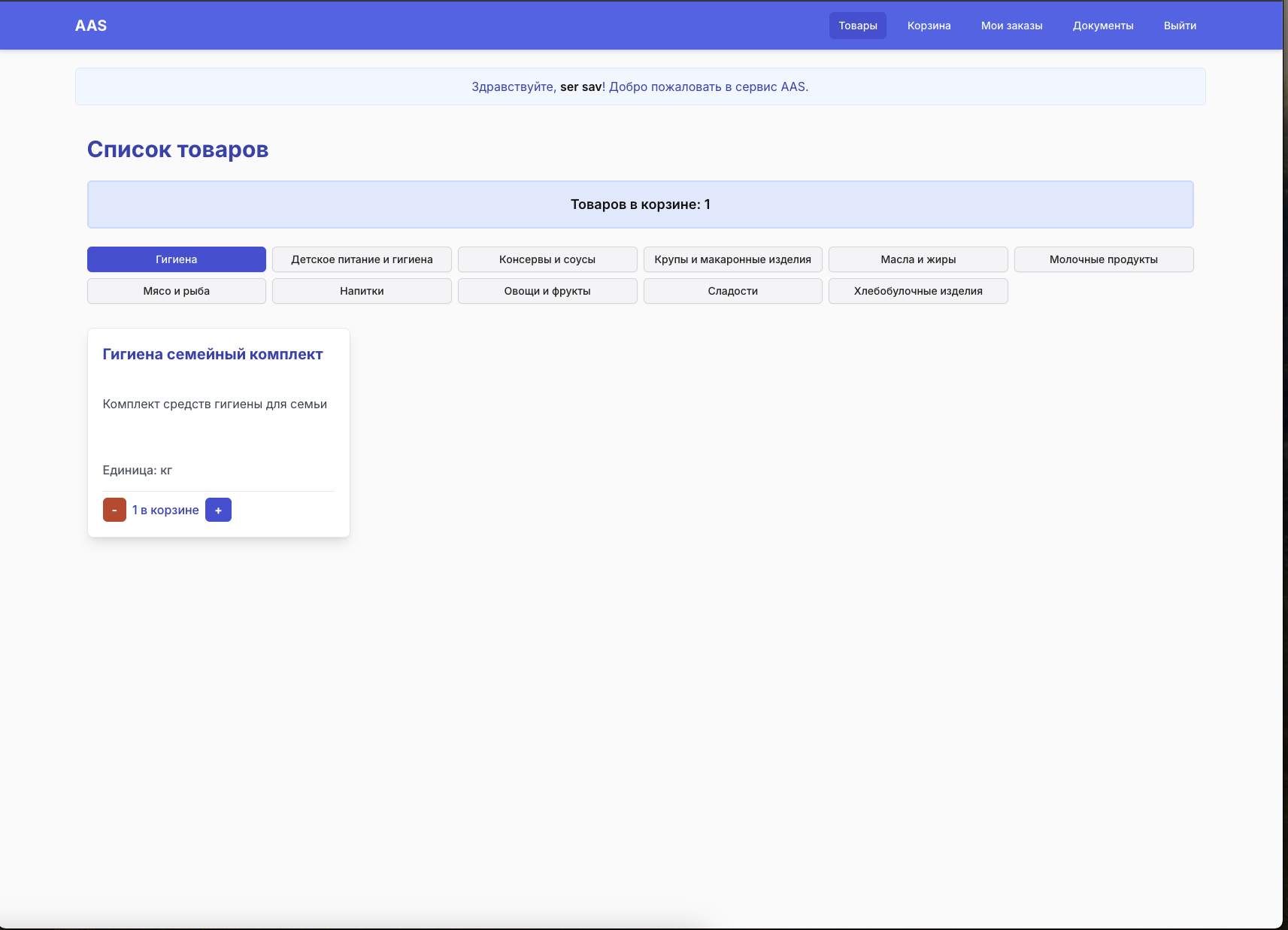This screenshot has height=930, width=1288.
Task: Select the Гигиена category filter
Action: 177,259
